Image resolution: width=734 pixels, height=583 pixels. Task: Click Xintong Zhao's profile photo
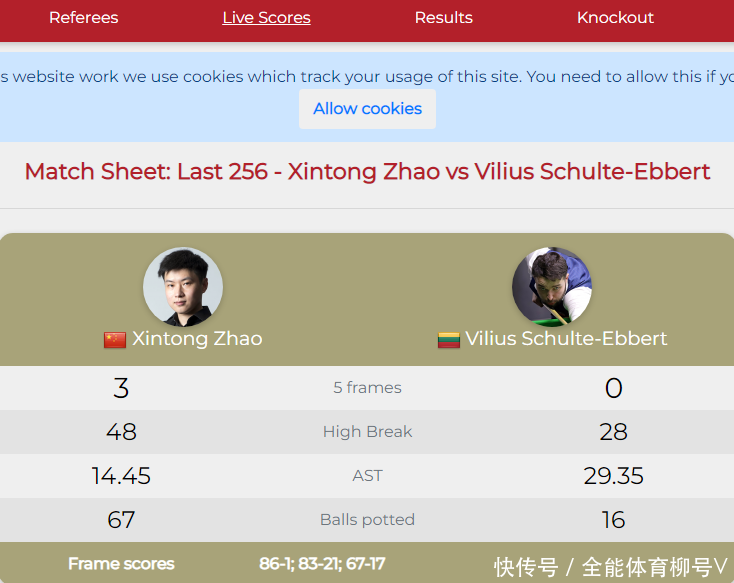[183, 287]
